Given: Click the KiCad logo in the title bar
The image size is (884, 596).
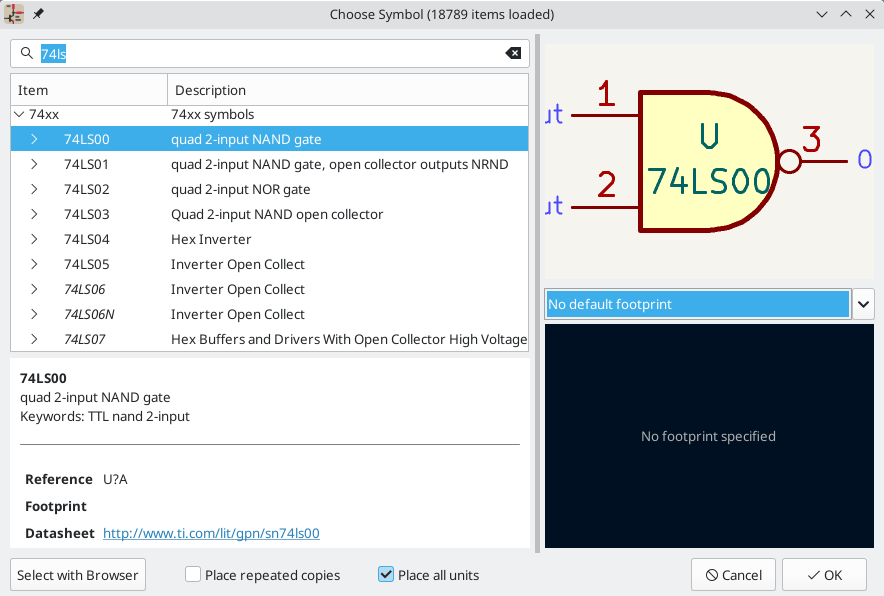Looking at the screenshot, I should coord(14,14).
